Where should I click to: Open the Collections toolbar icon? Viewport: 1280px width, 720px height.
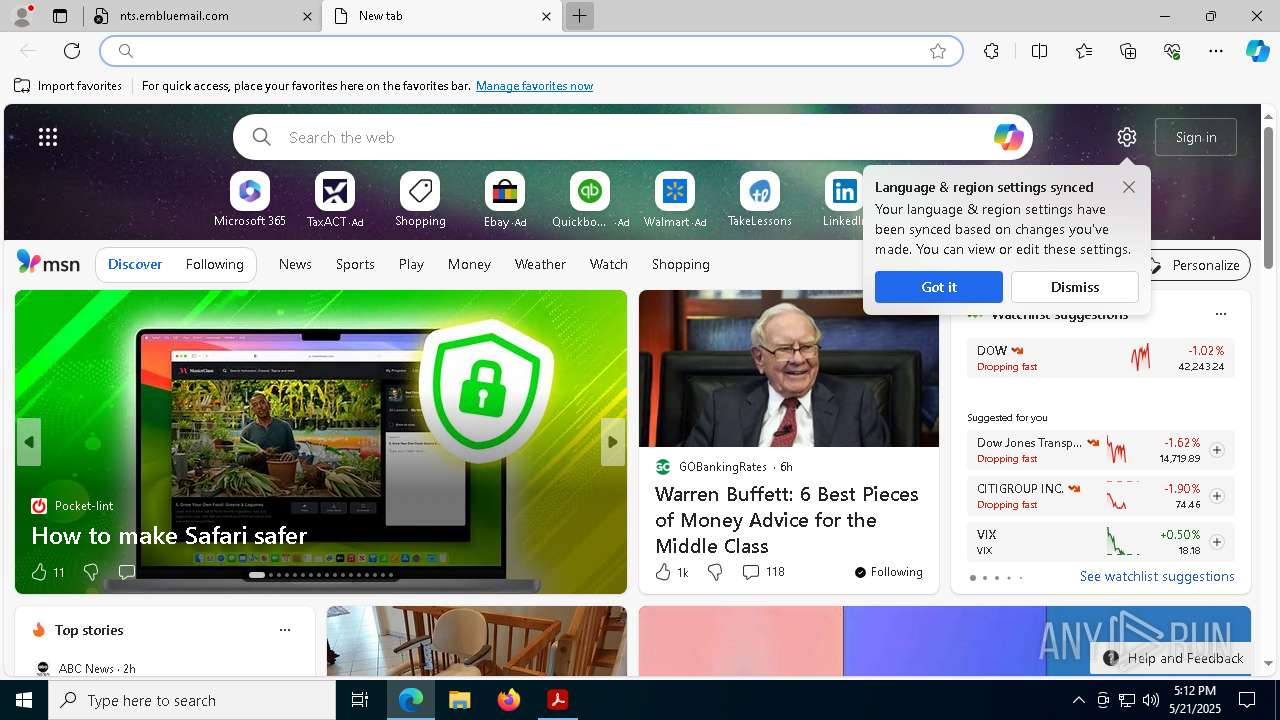point(1128,51)
